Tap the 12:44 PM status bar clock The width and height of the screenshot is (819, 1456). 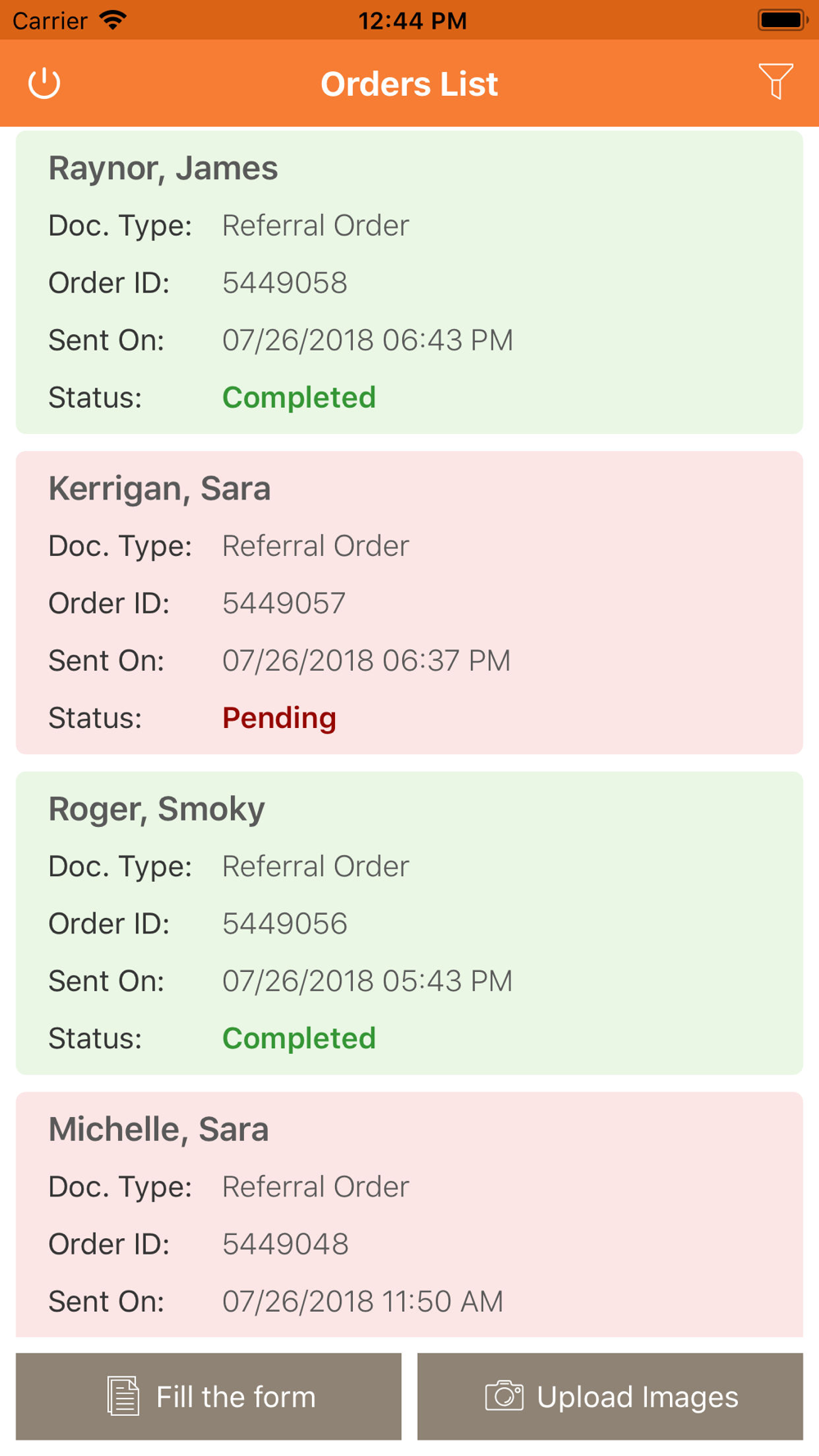[413, 20]
